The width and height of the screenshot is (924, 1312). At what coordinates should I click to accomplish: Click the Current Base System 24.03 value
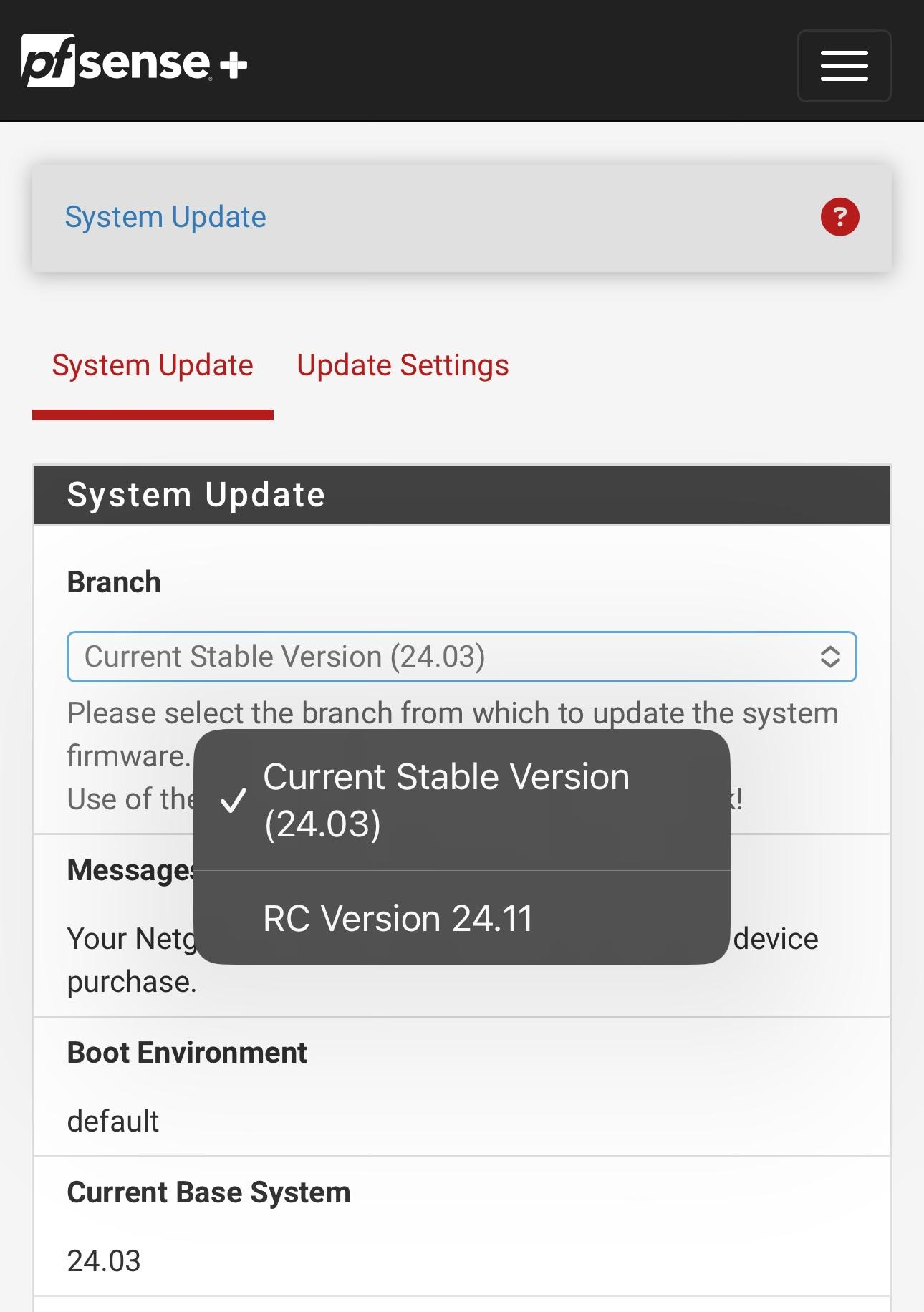pos(104,1260)
